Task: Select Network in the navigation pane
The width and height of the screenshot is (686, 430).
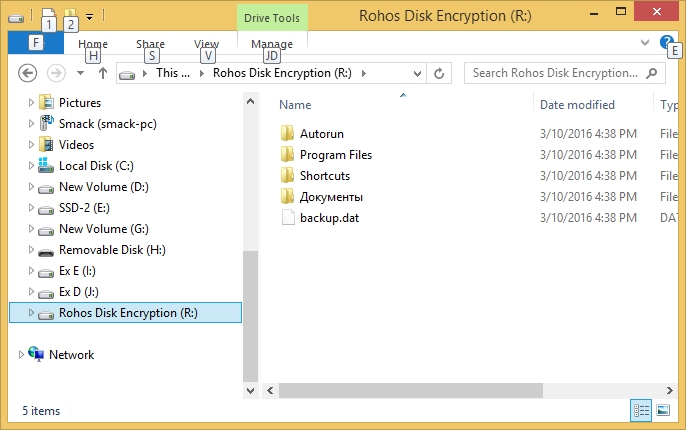Action: (x=71, y=355)
